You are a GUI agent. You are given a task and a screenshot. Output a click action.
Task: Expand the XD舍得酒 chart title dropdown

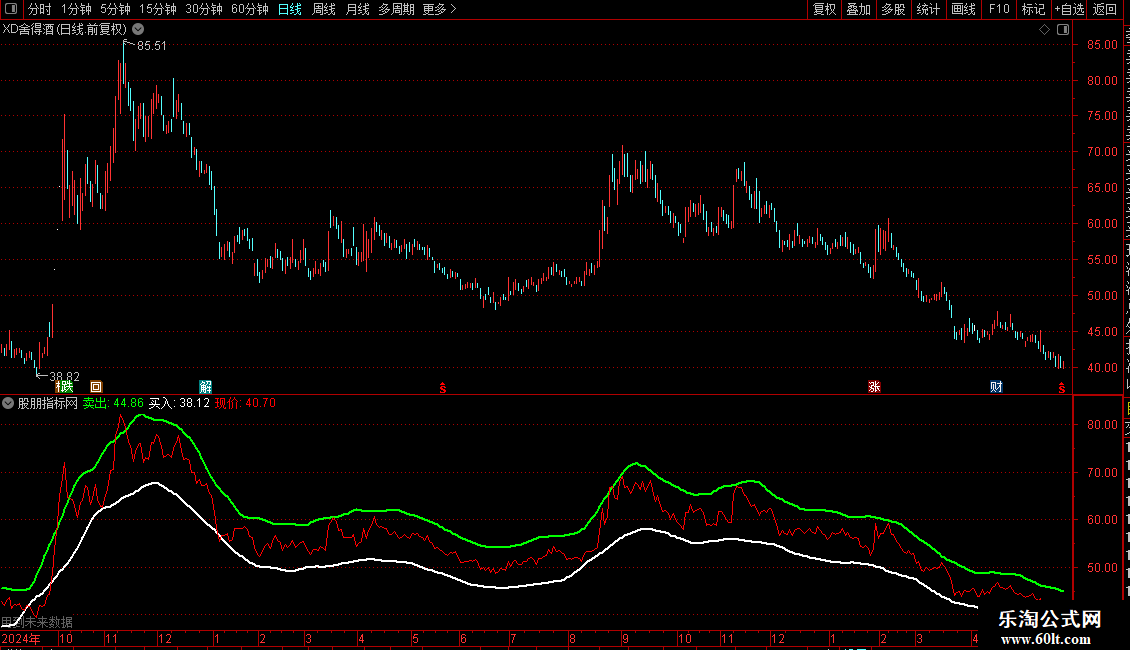click(x=138, y=30)
